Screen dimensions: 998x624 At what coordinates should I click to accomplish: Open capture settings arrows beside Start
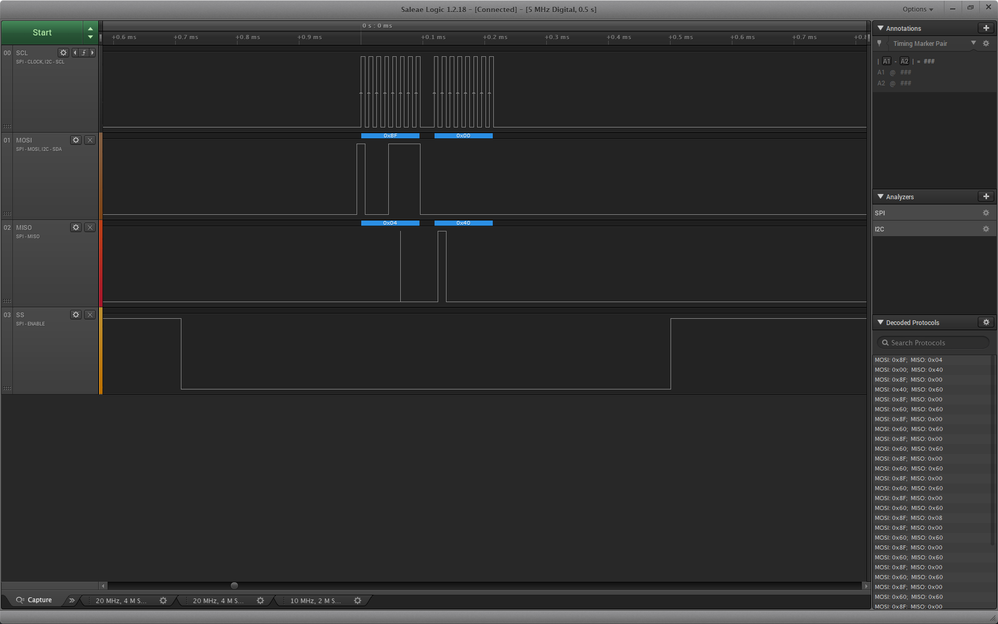[90, 32]
